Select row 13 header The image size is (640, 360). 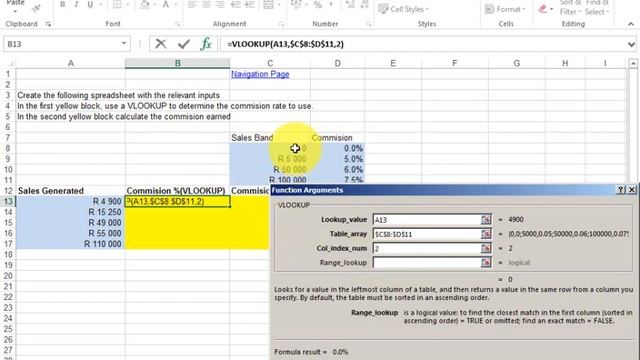[8, 201]
